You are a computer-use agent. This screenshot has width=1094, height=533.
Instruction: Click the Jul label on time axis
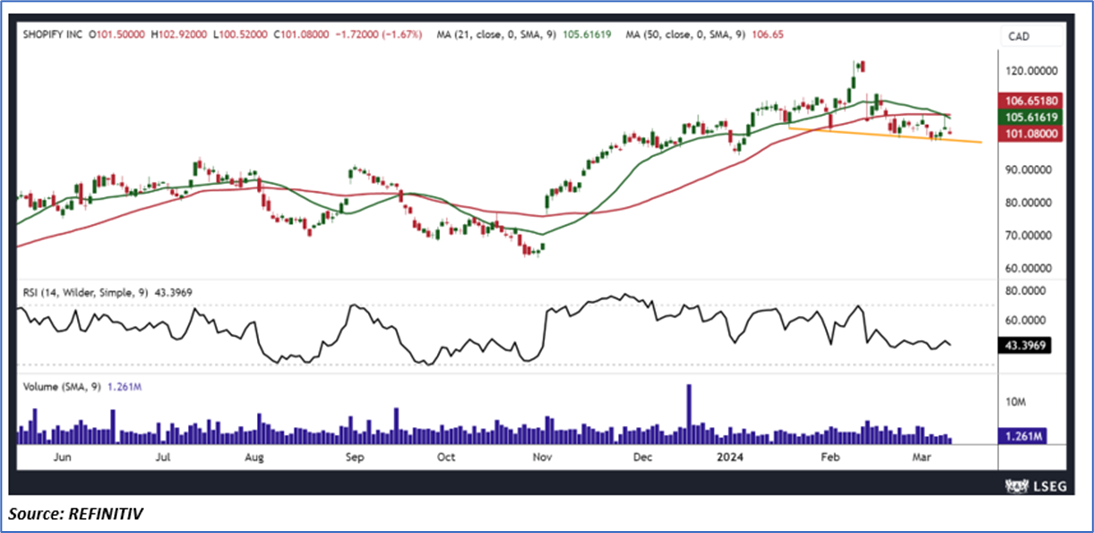point(163,458)
